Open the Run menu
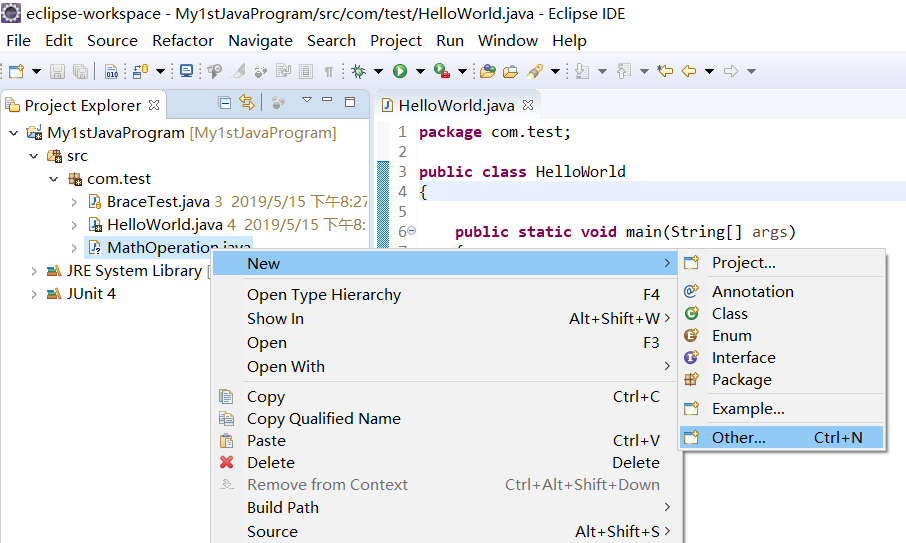The image size is (906, 543). pos(450,40)
